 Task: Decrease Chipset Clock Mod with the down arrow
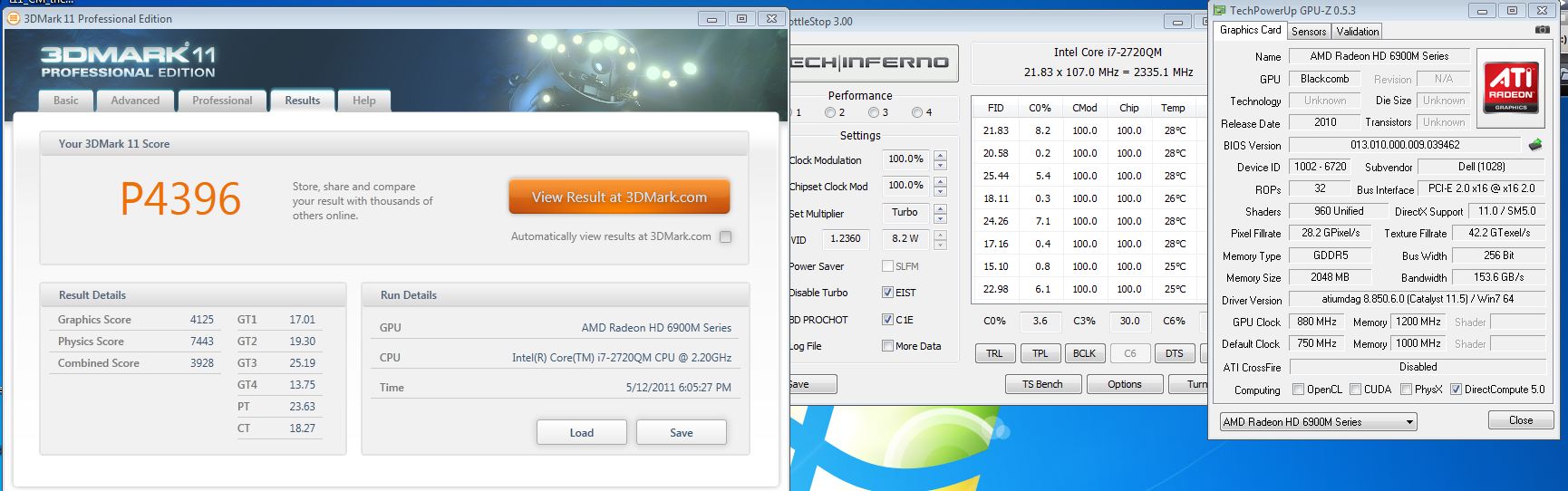pos(940,191)
